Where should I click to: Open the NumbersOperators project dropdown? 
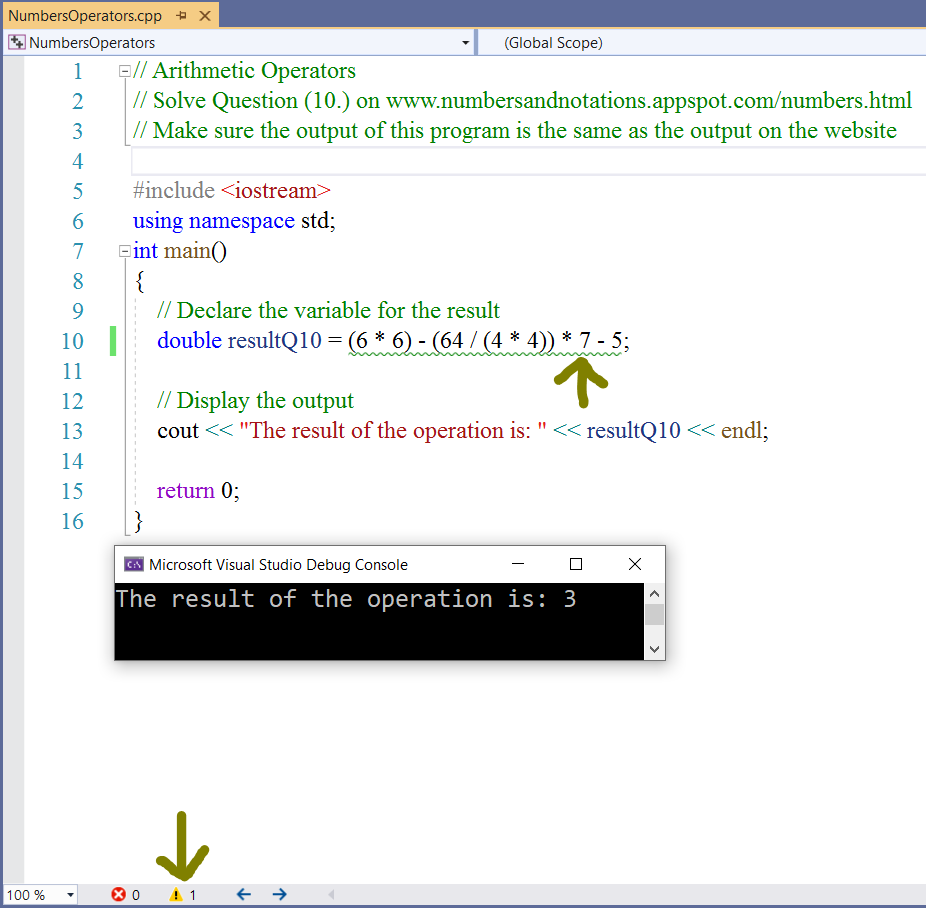point(465,43)
